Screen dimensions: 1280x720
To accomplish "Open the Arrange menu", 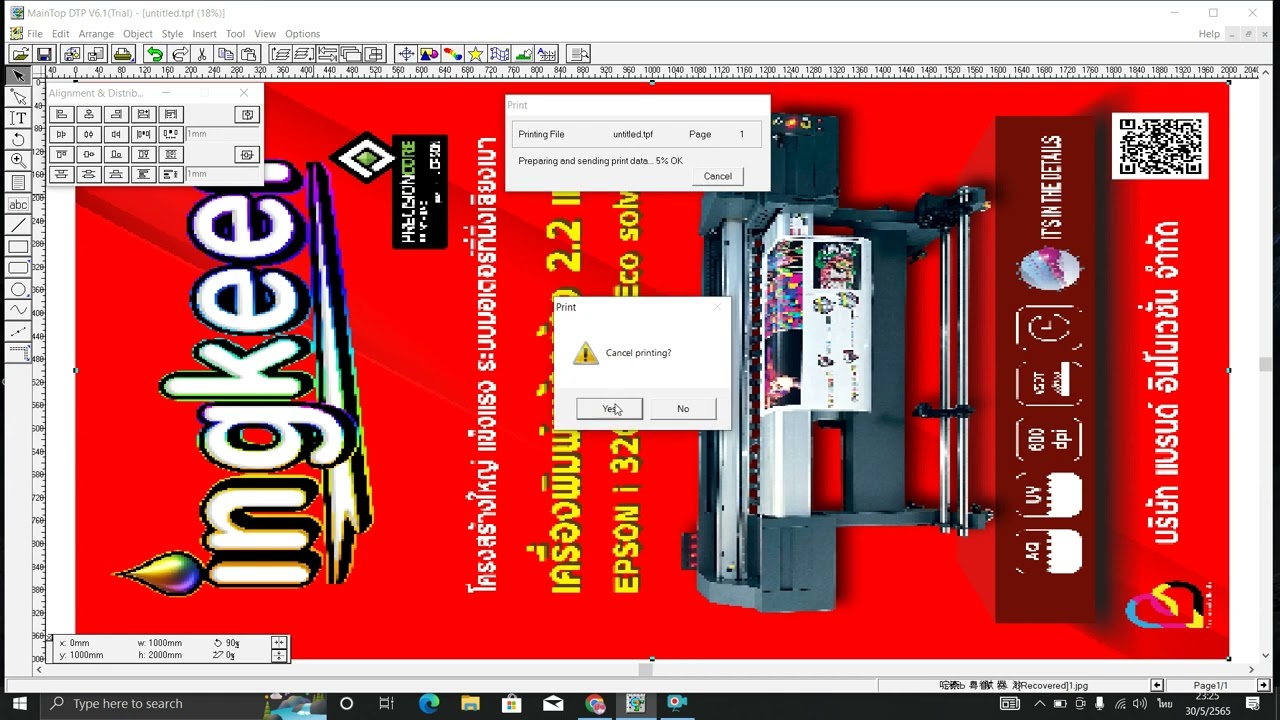I will (96, 34).
